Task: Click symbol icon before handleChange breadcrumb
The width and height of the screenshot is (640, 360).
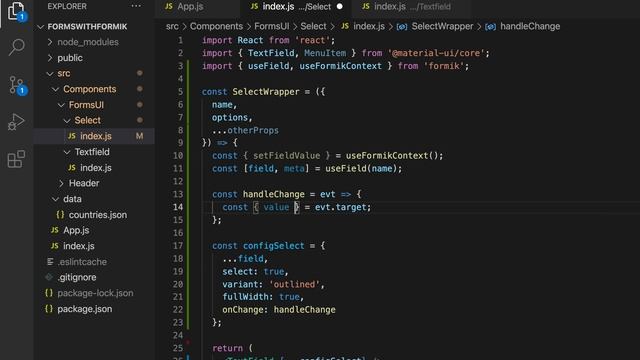Action: 491,27
